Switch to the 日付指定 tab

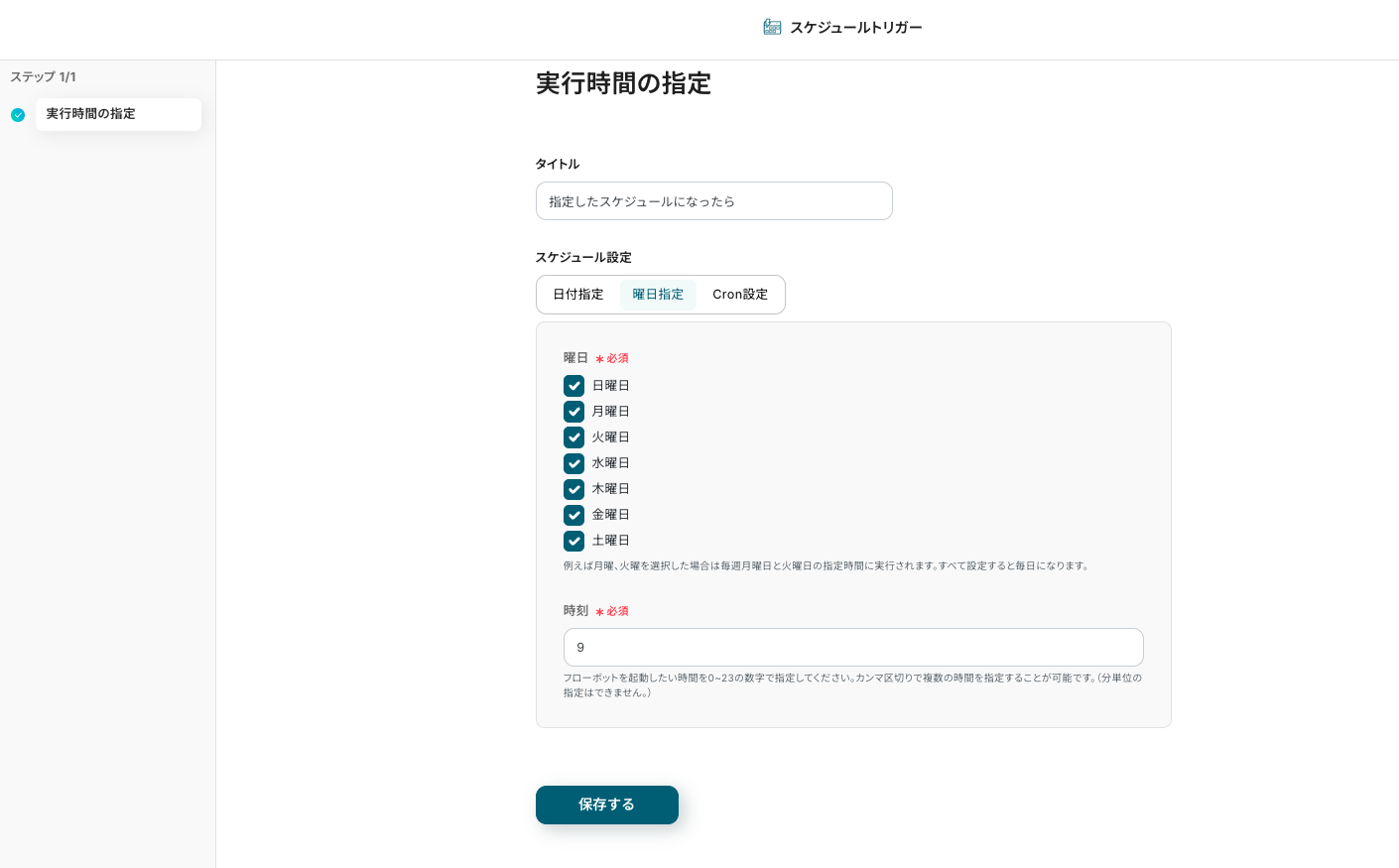tap(578, 295)
